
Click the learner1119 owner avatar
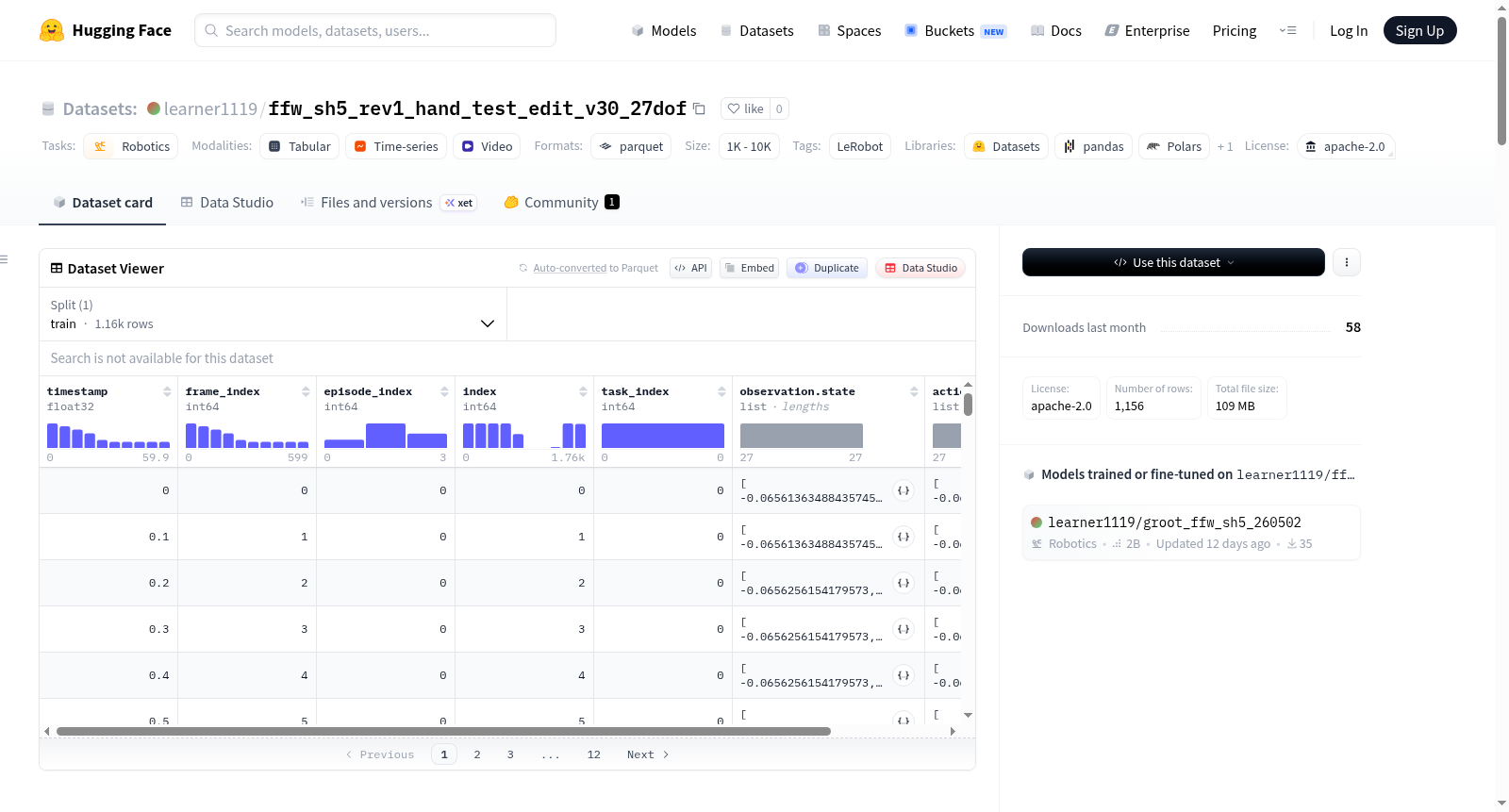point(154,108)
